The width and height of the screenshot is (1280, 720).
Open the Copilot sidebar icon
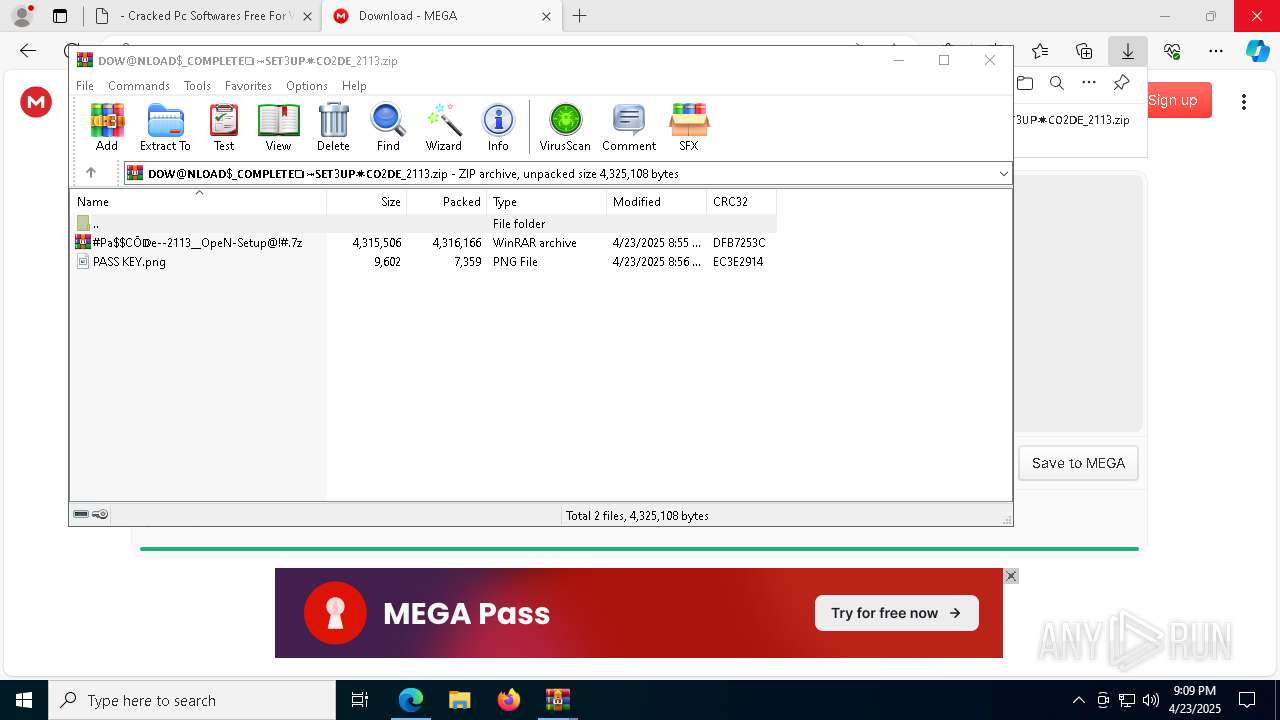pyautogui.click(x=1257, y=51)
